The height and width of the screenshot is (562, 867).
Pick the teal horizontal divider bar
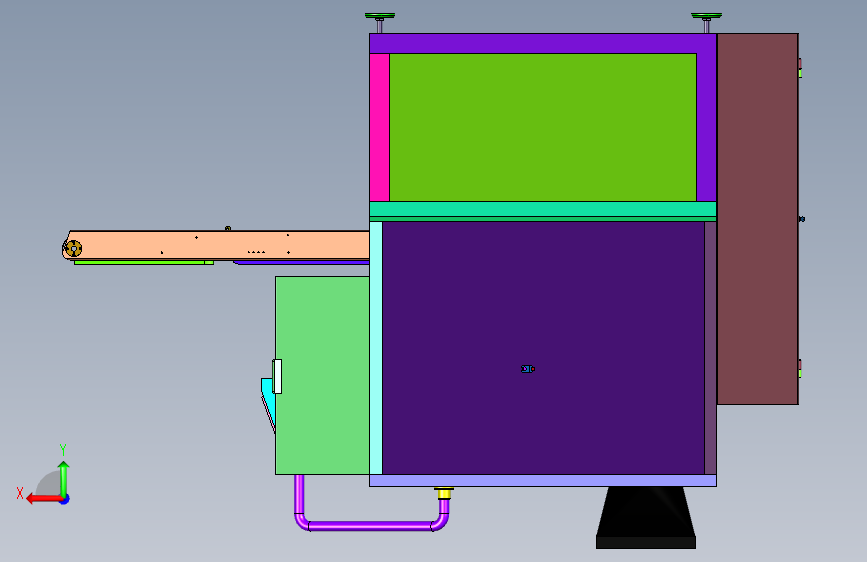[x=542, y=209]
